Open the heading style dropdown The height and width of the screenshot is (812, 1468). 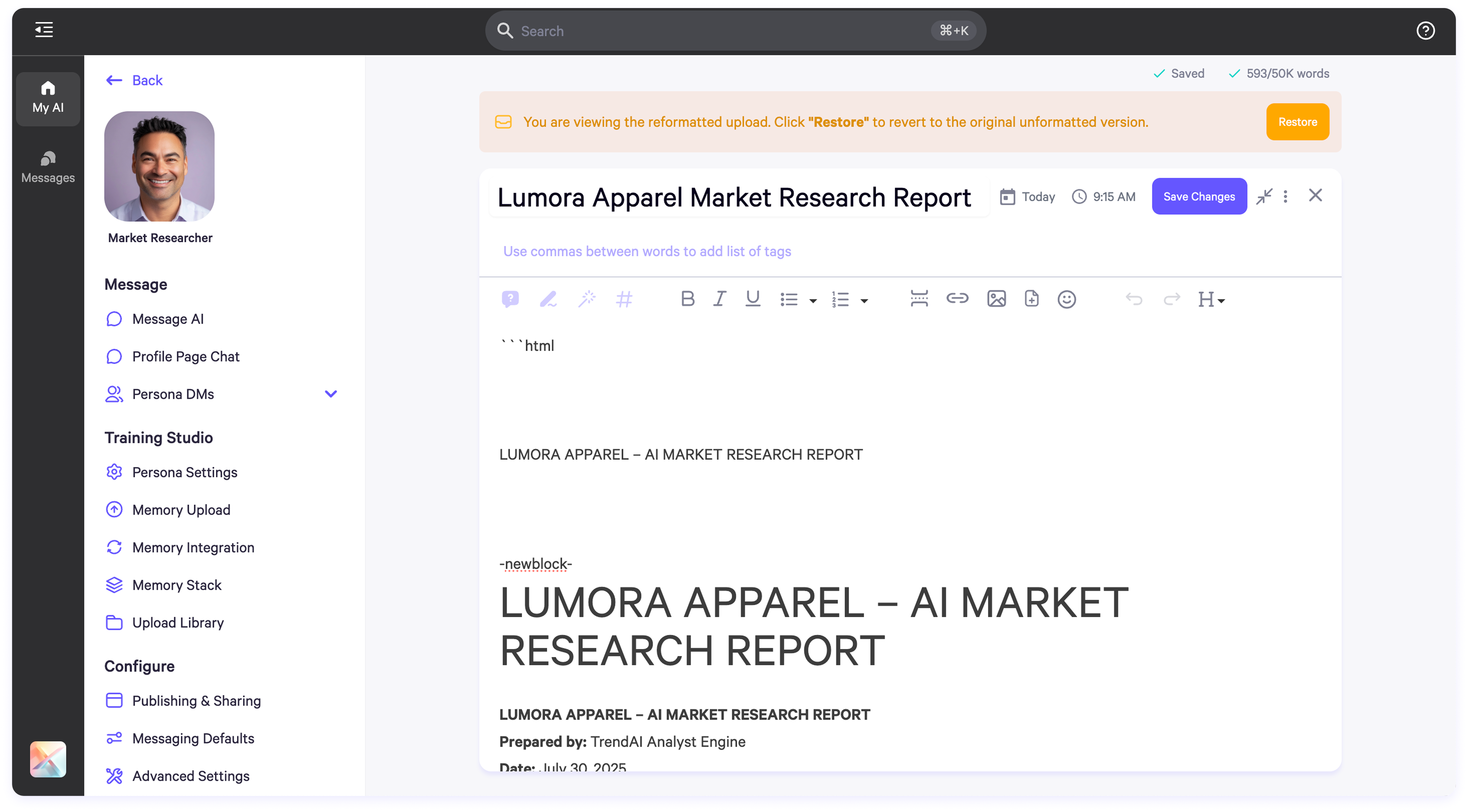[1211, 299]
